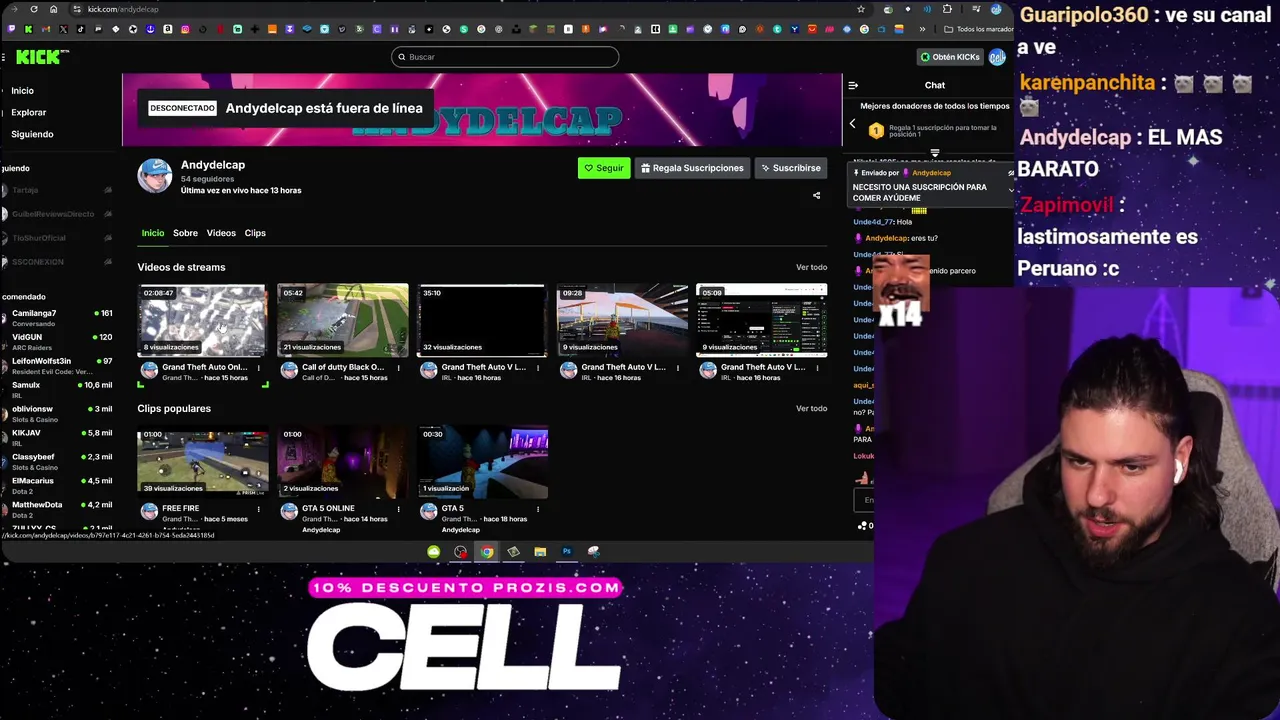Open options menu for Grand Theft Auto Online video
1280x720 pixels.
pyautogui.click(x=258, y=368)
